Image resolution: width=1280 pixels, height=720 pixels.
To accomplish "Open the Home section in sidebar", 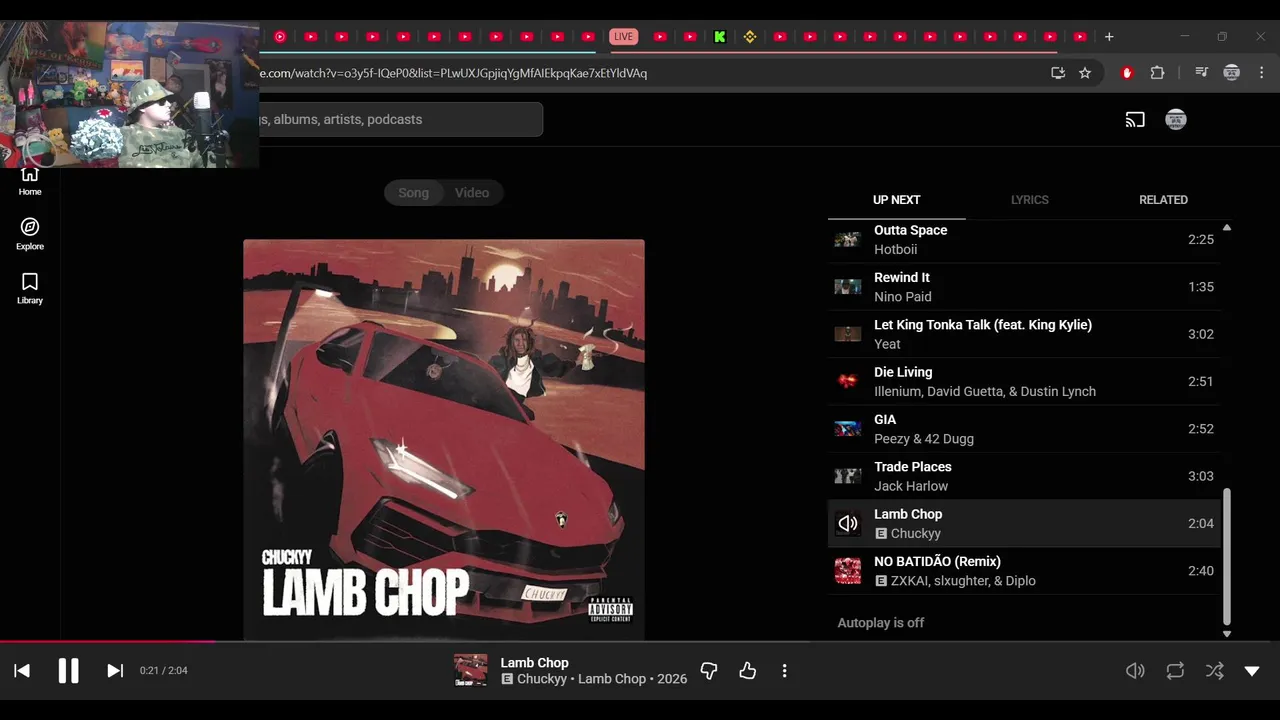I will click(30, 182).
